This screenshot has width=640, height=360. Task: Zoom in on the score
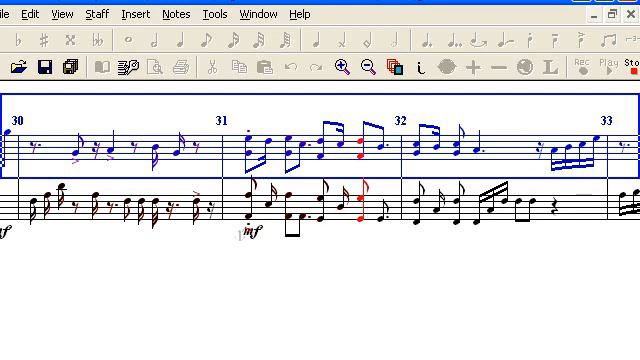click(342, 67)
